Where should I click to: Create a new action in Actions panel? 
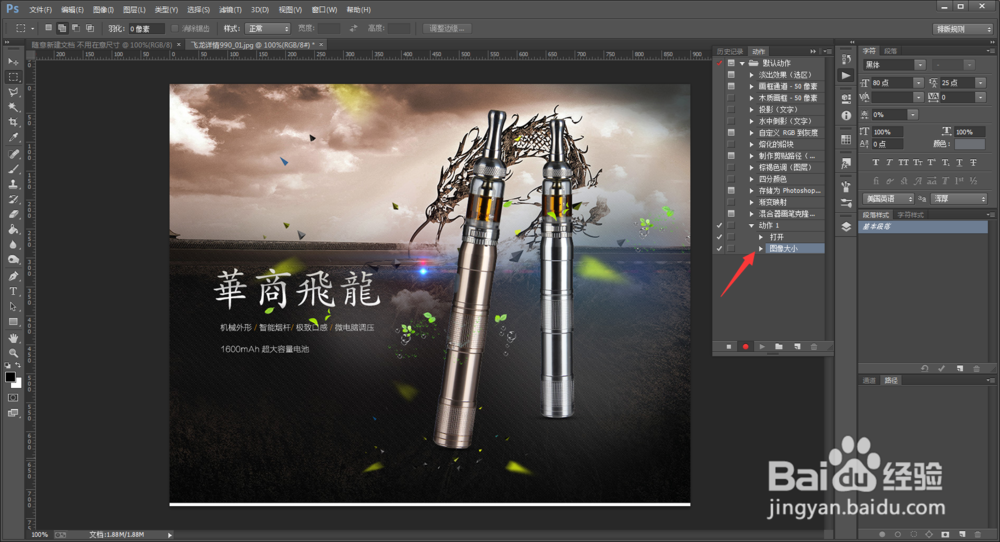pos(797,347)
